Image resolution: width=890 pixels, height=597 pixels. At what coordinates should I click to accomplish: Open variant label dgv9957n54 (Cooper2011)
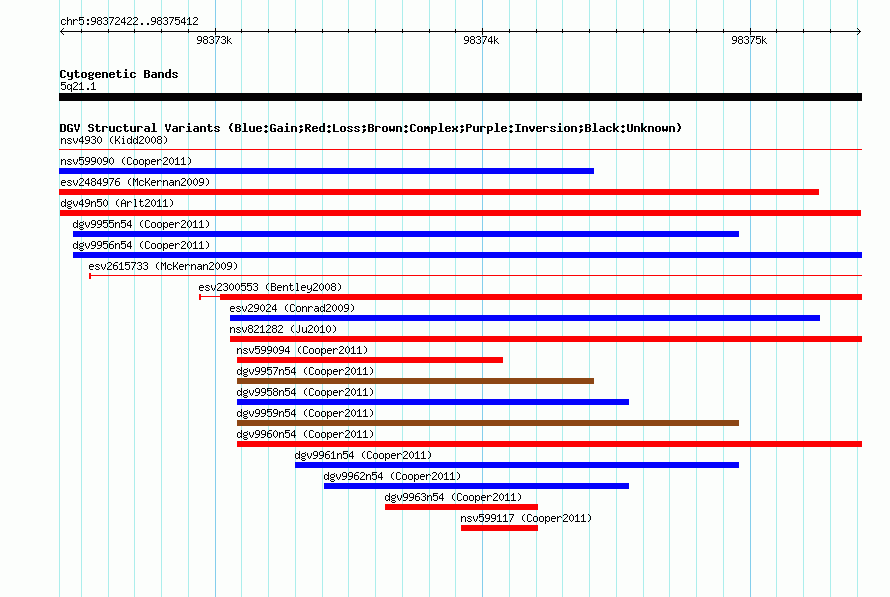pos(305,371)
